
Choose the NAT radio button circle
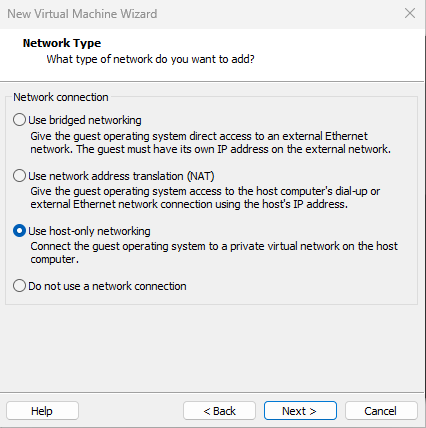[19, 175]
